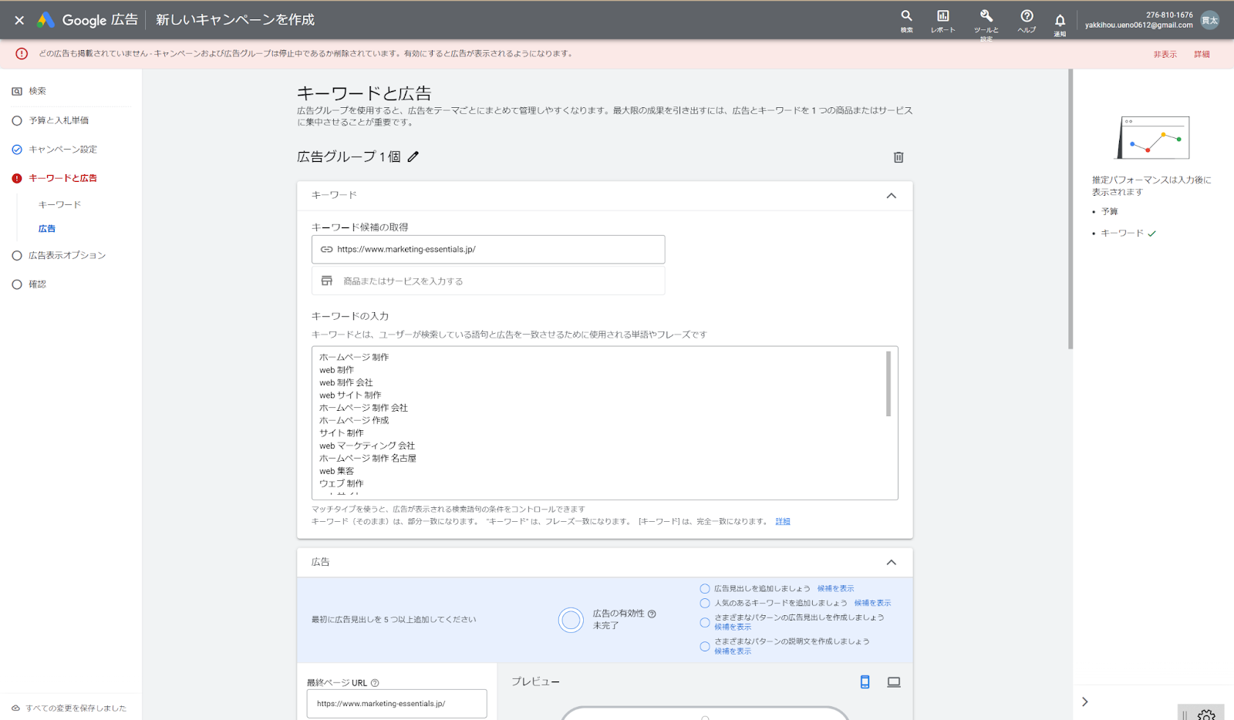Click the 詳細 link in the alert banner
Image resolution: width=1234 pixels, height=720 pixels.
(x=1202, y=54)
